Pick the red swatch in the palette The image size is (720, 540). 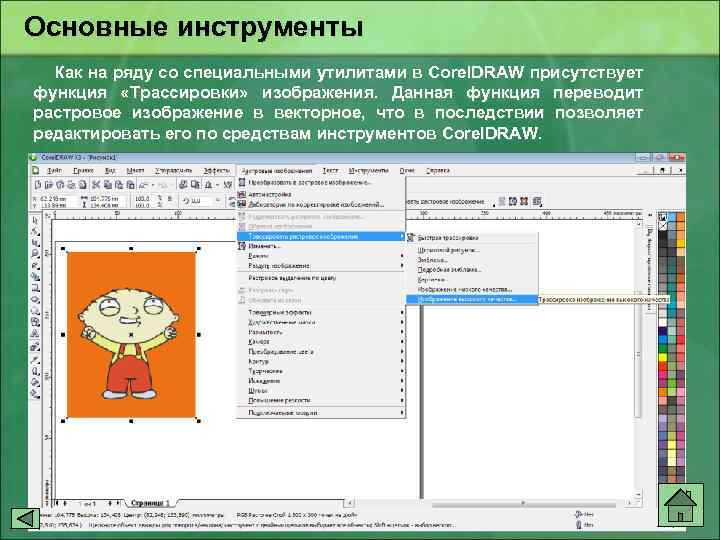663,366
